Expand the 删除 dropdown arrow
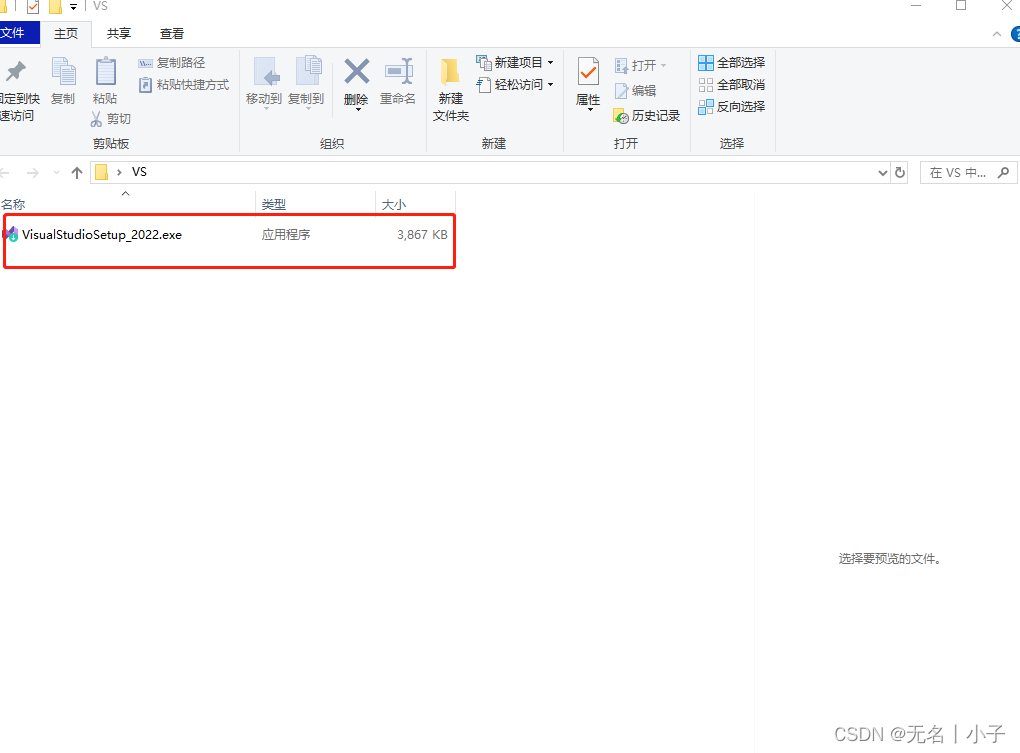1020x753 pixels. point(358,109)
